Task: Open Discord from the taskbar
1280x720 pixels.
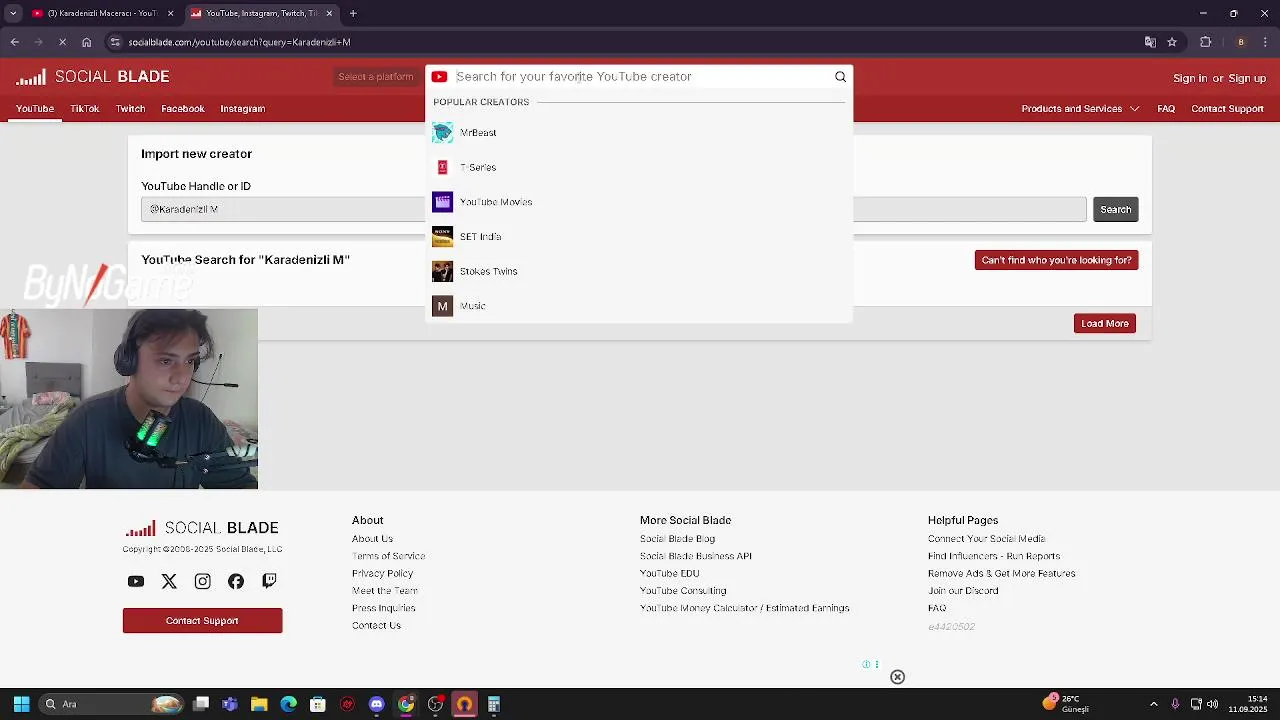Action: pos(376,704)
